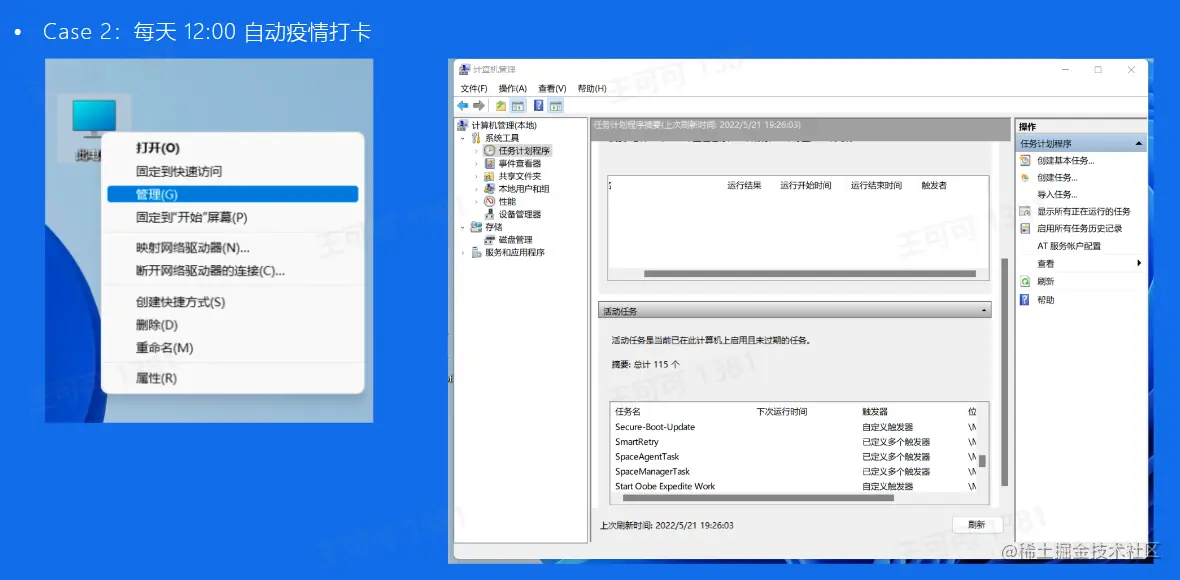Viewport: 1180px width, 580px height.
Task: Click the Up one level folder icon
Action: click(x=500, y=105)
